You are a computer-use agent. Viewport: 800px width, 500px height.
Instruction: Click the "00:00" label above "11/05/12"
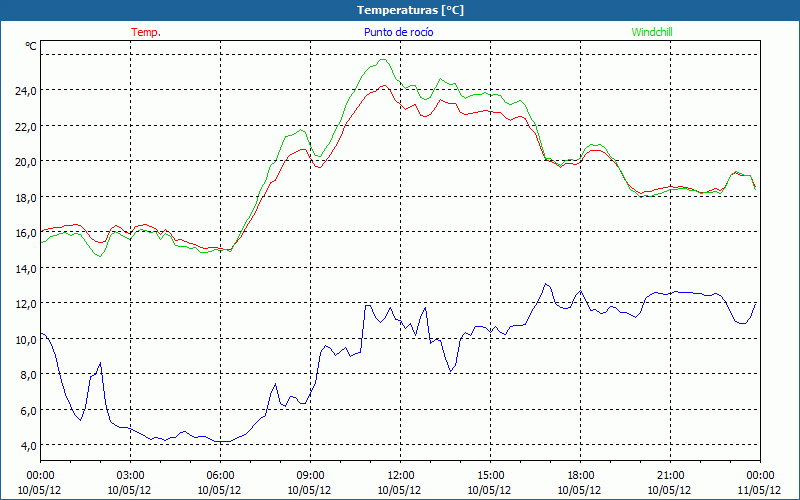coord(760,476)
